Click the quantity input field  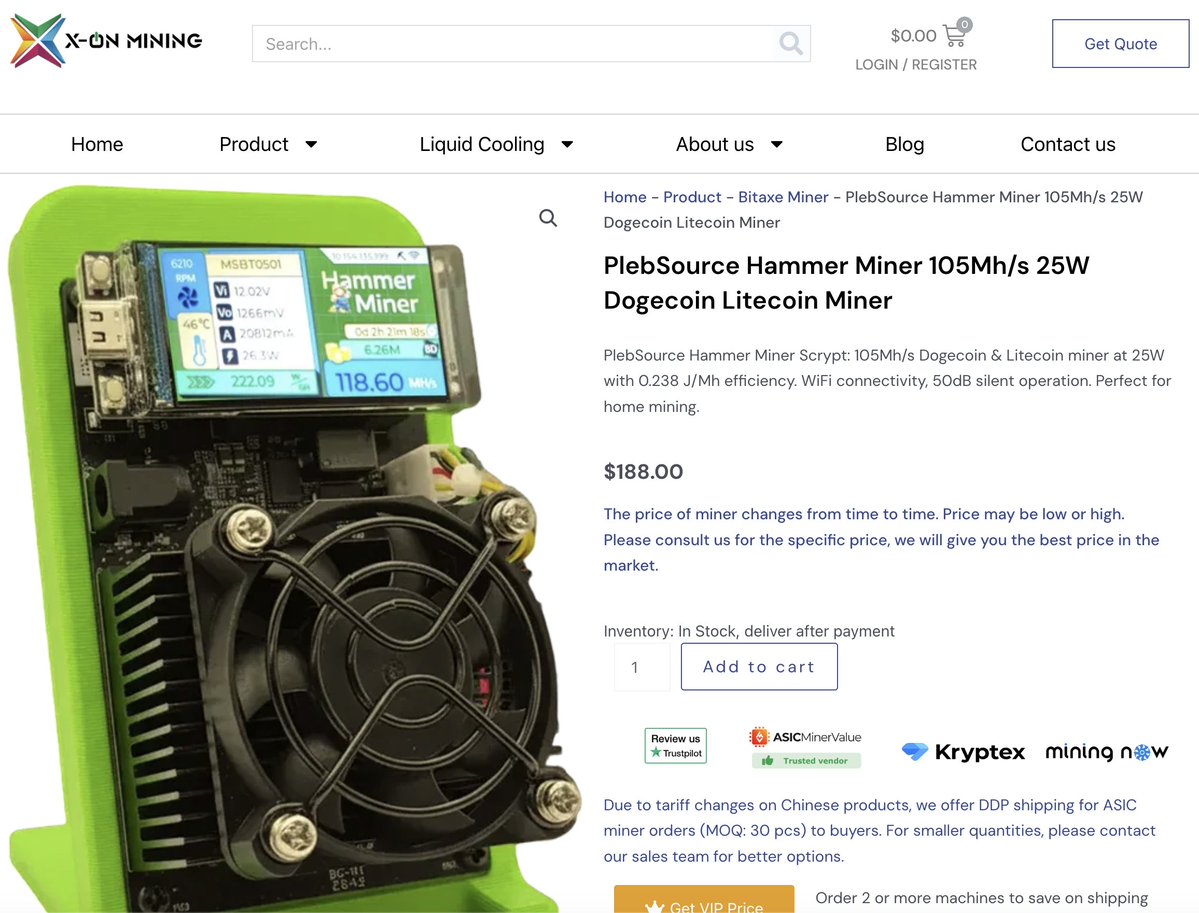[x=642, y=667]
